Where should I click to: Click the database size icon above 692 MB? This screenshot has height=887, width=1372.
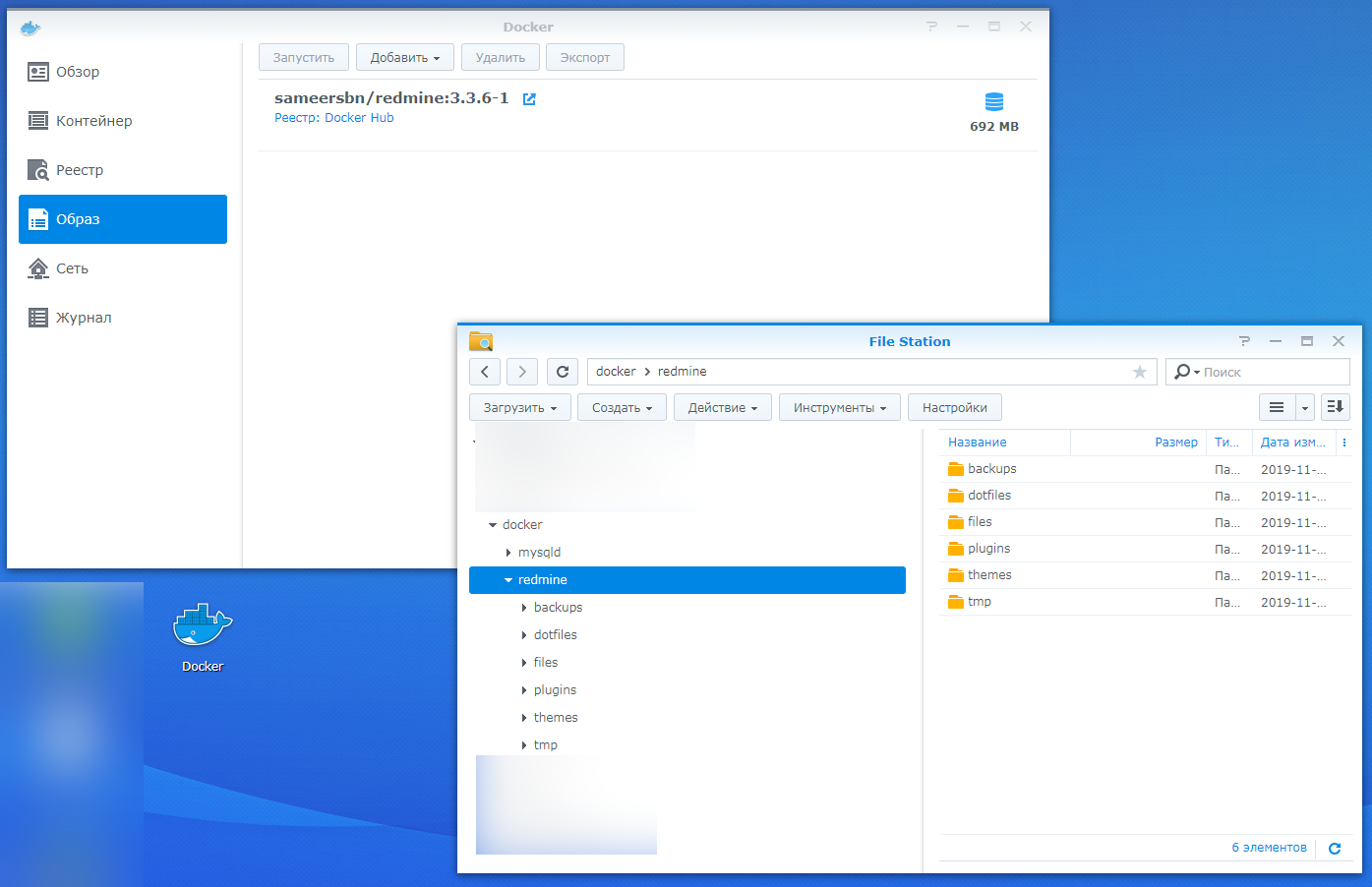[994, 102]
